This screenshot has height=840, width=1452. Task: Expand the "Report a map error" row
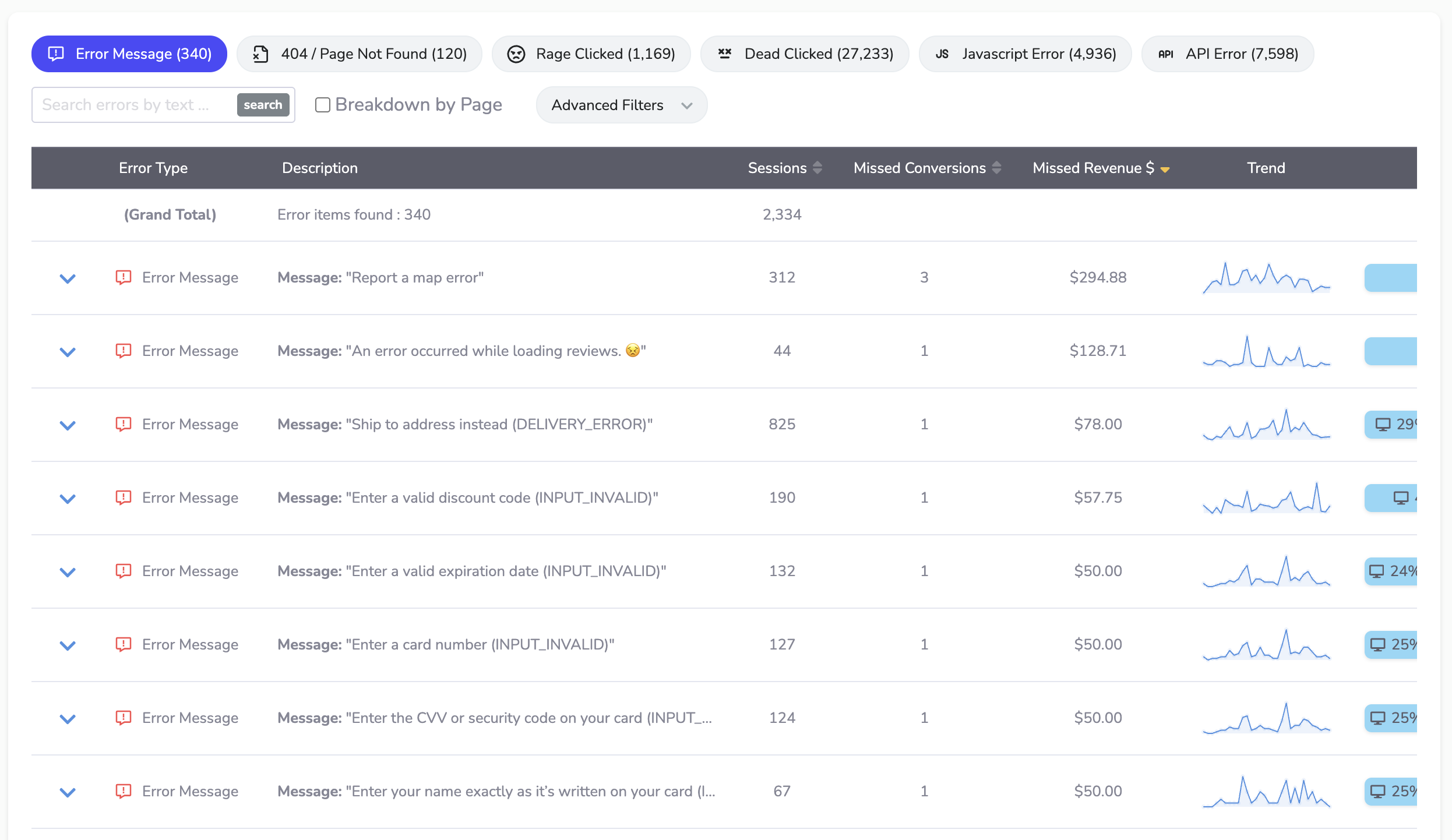click(x=67, y=278)
